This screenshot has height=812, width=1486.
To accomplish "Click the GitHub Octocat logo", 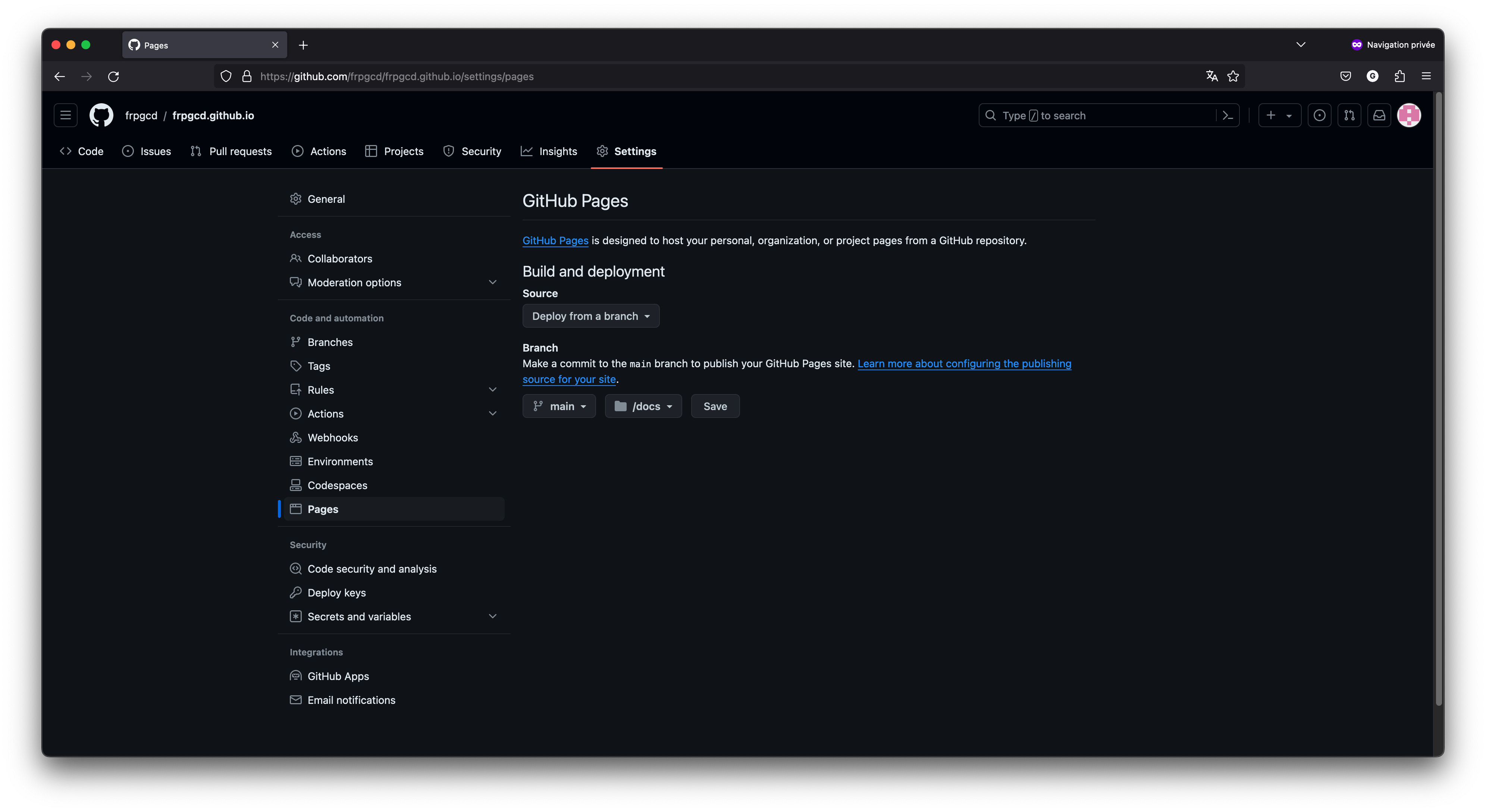I will pyautogui.click(x=101, y=115).
